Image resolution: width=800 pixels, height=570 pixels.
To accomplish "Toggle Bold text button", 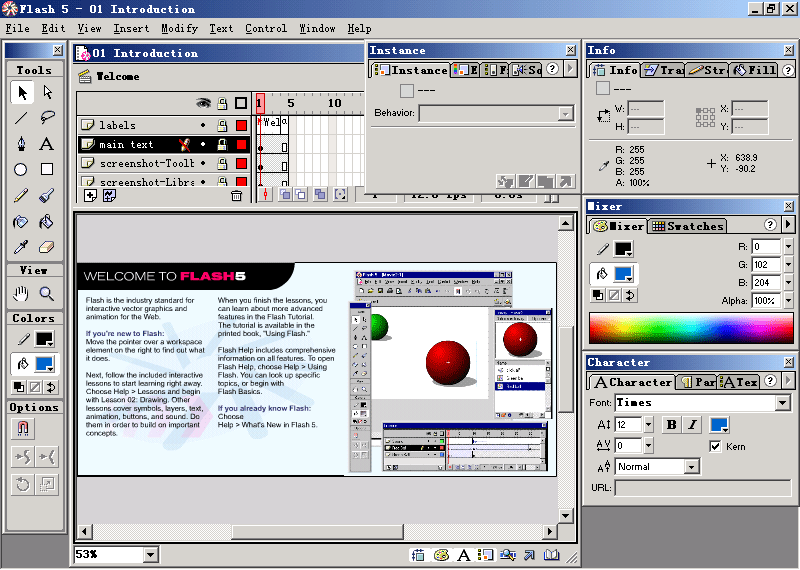I will pyautogui.click(x=671, y=425).
